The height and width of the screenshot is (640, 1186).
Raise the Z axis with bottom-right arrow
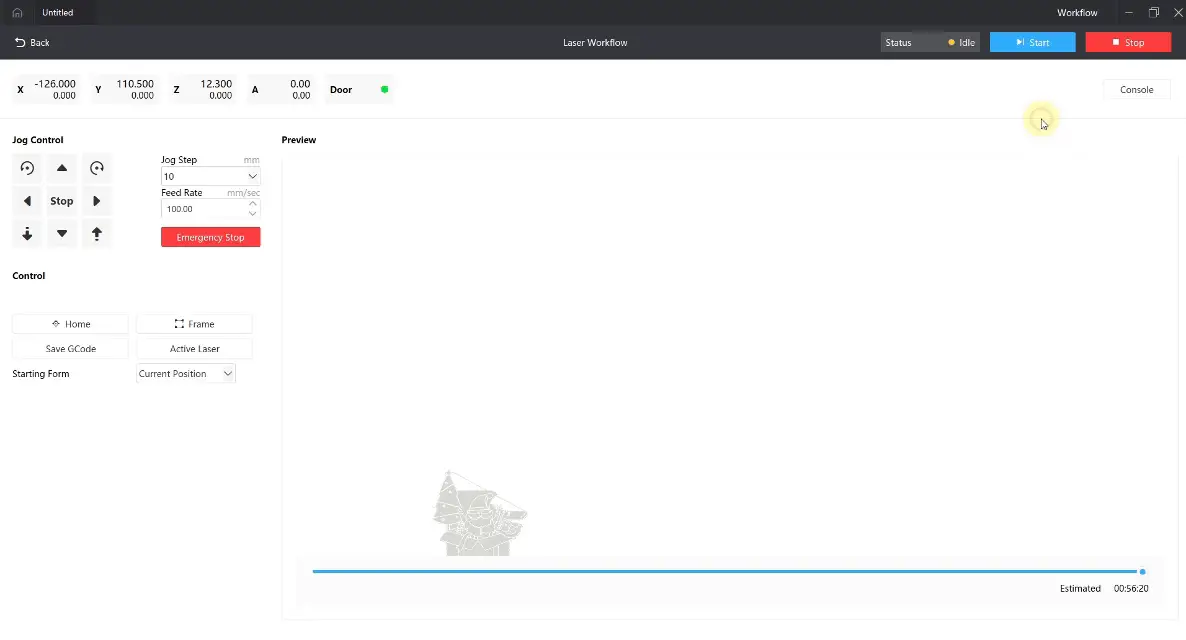[x=97, y=234]
